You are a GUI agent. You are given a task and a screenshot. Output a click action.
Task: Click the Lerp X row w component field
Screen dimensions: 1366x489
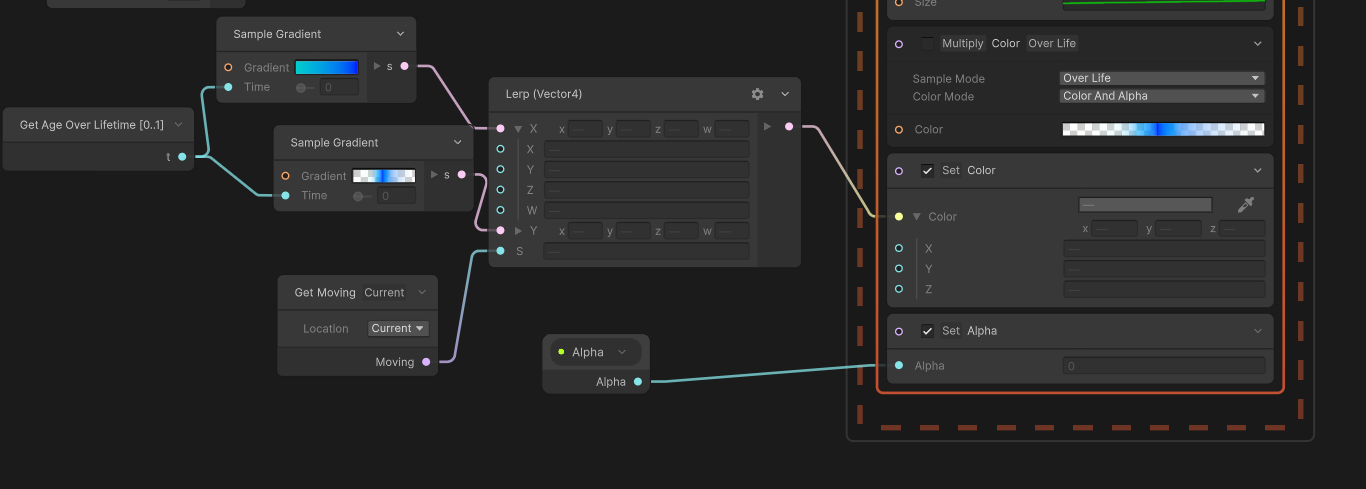coord(732,129)
